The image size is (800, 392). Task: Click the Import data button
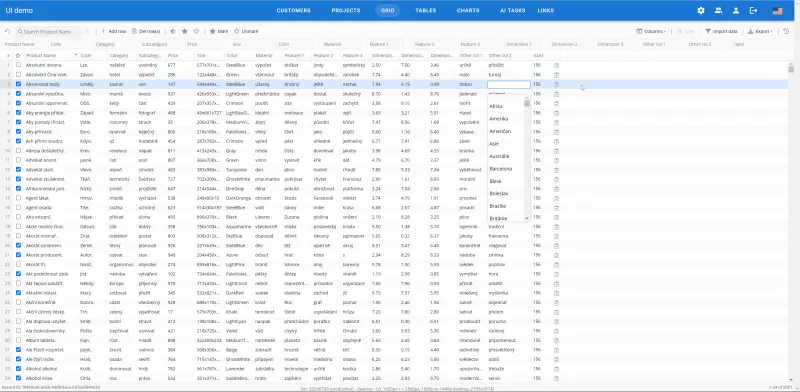click(x=721, y=32)
